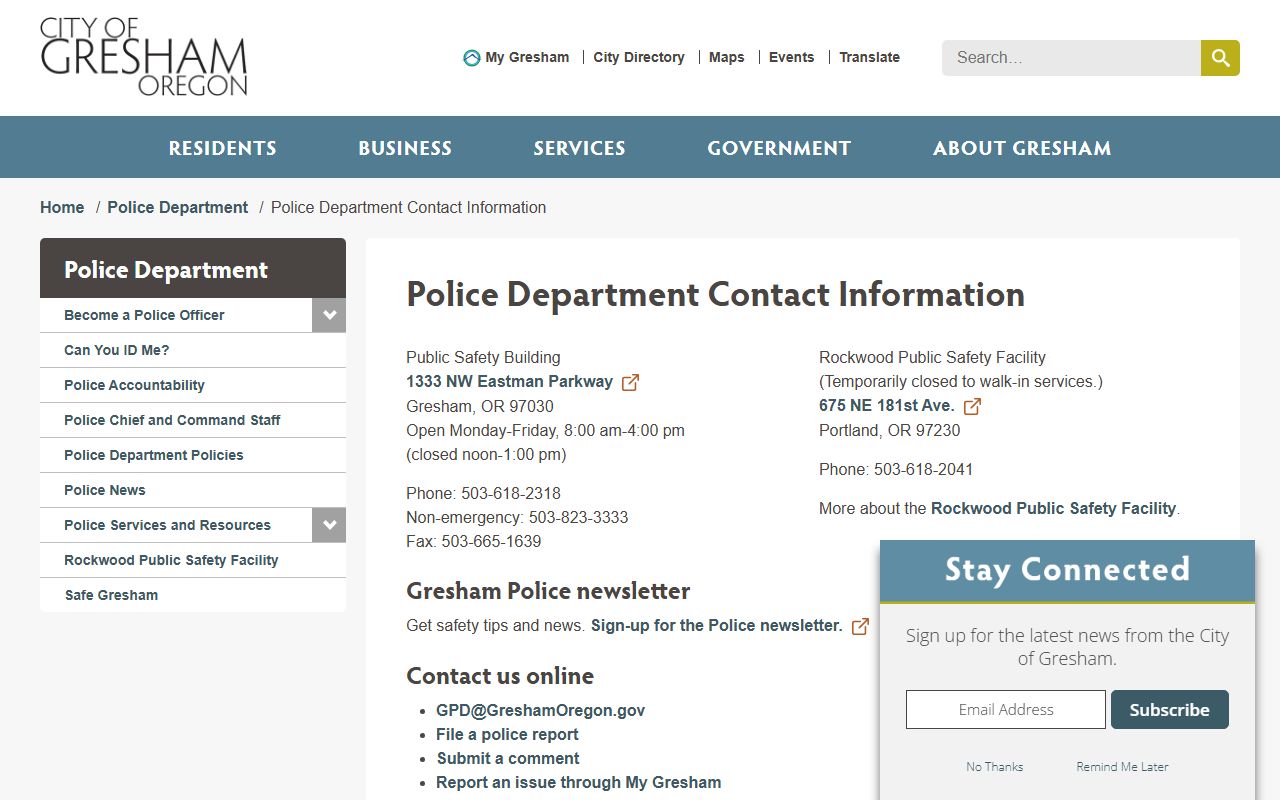Go to Home breadcrumb

62,207
